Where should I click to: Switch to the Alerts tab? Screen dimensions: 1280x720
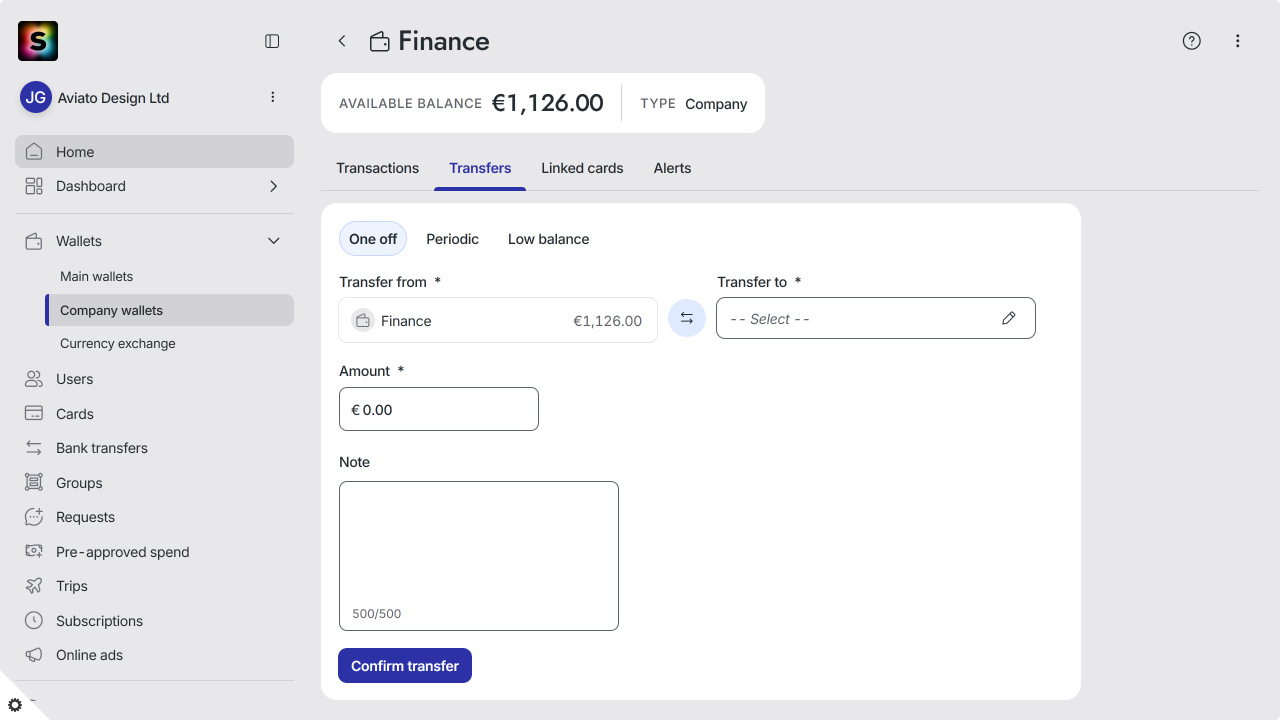tap(672, 168)
